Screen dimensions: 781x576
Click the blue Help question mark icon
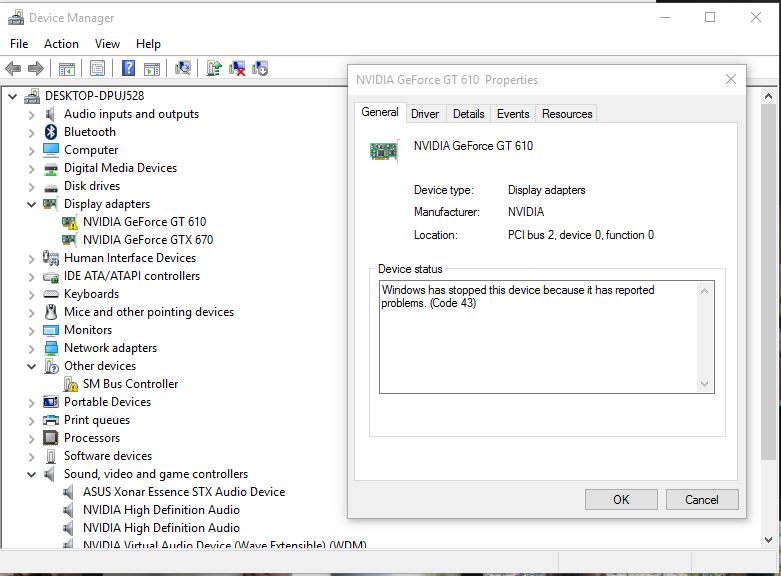coord(129,68)
